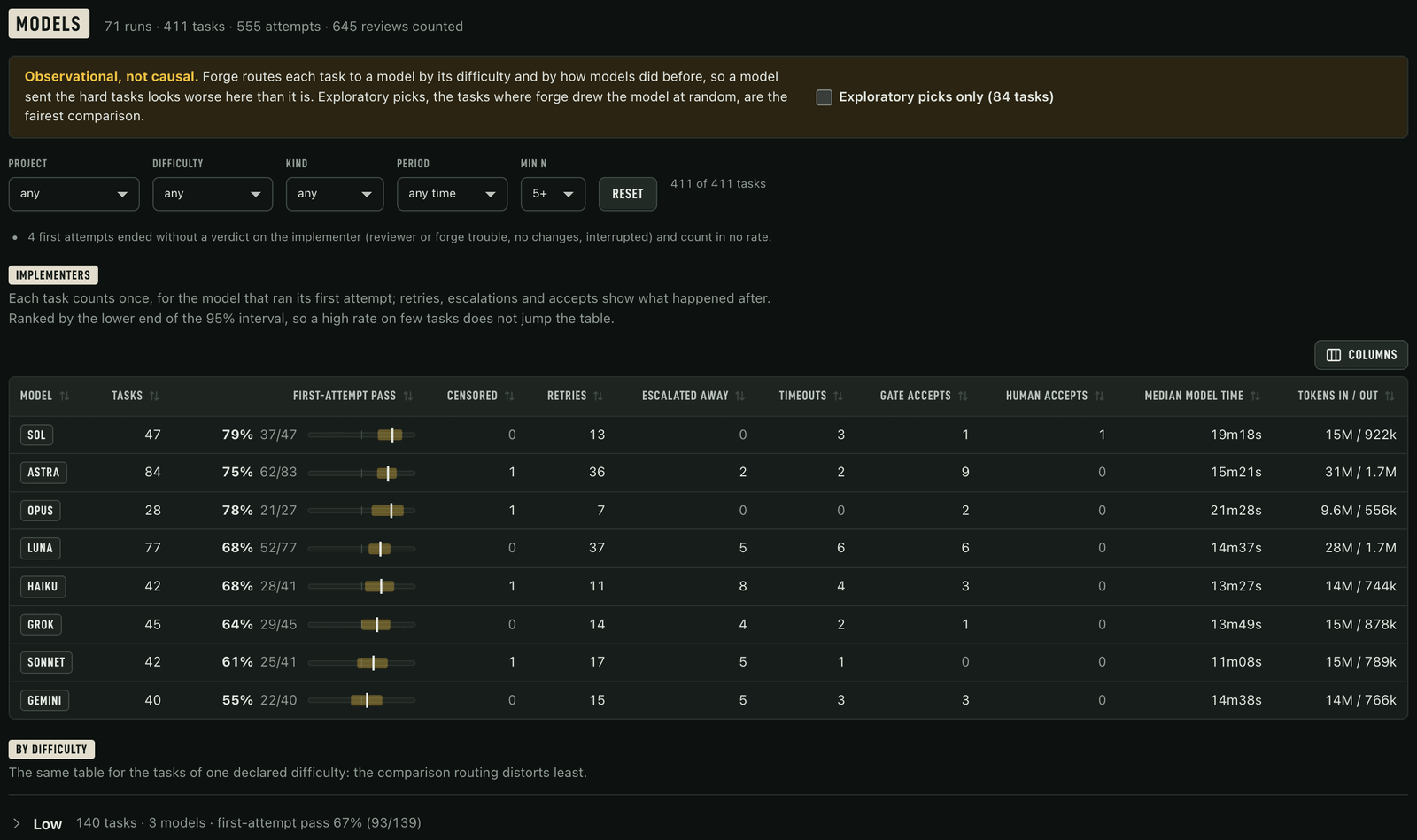
Task: Click the IMPLEMENTERS section label
Action: (x=53, y=275)
